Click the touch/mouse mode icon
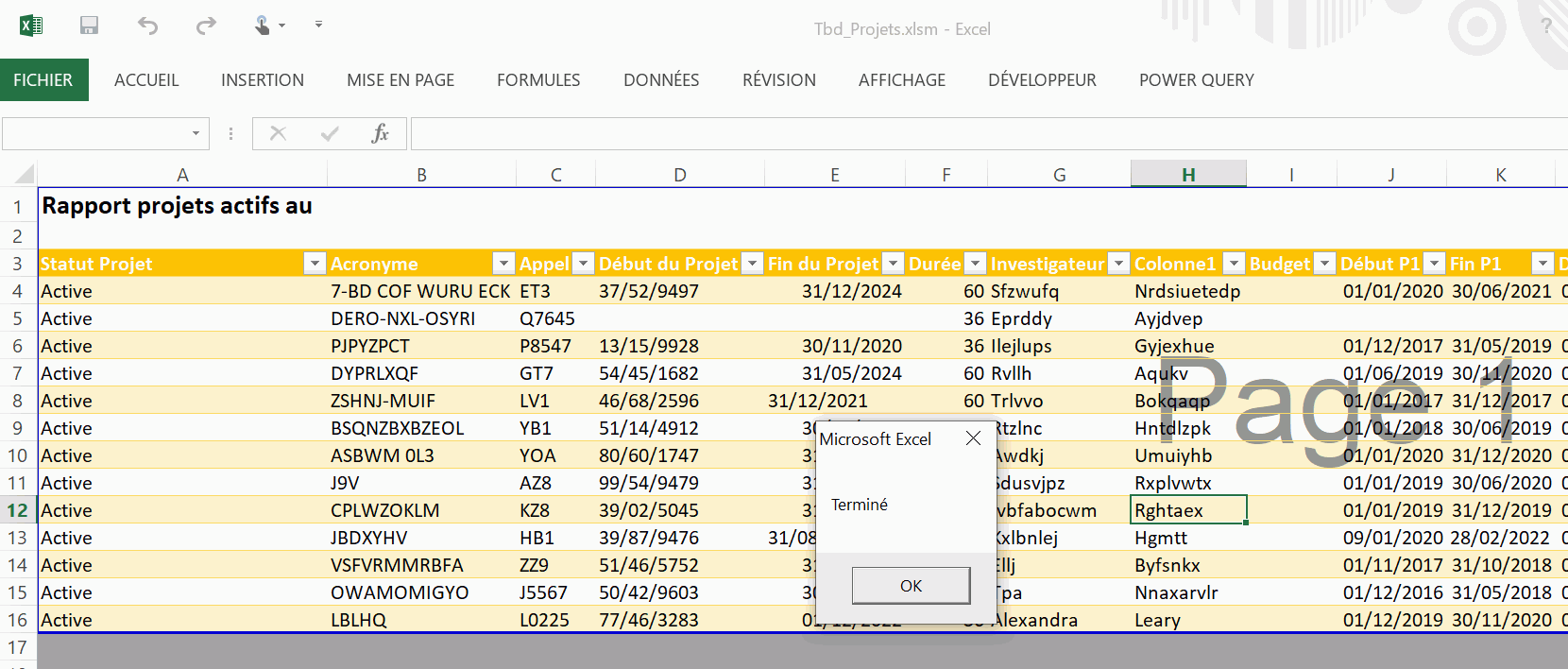This screenshot has height=669, width=1568. [263, 26]
